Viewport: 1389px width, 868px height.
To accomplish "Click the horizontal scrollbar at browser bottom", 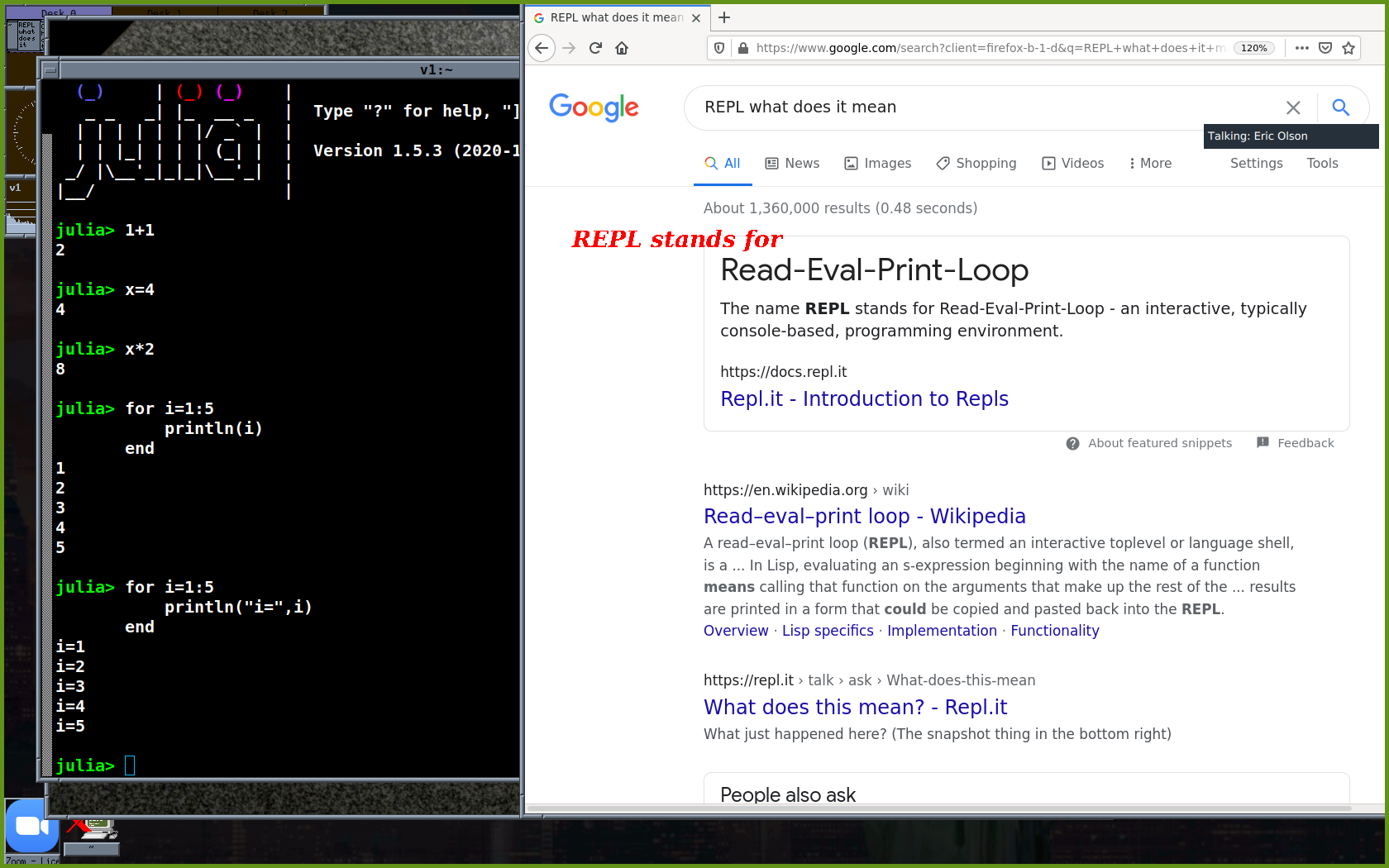I will 938,808.
